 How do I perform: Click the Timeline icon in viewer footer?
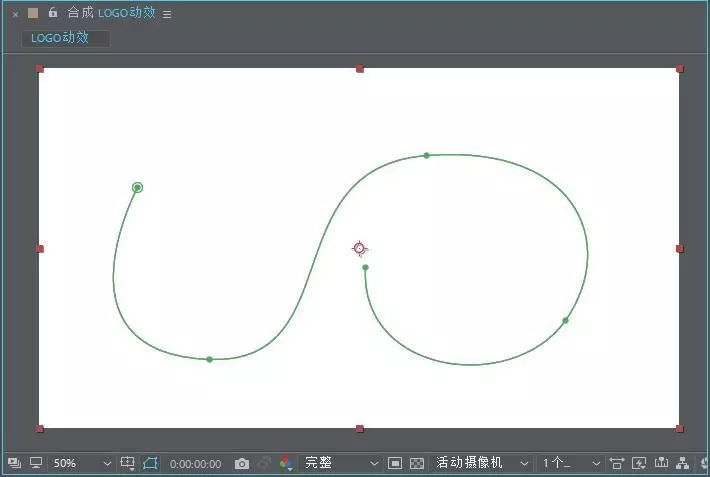pyautogui.click(x=661, y=463)
